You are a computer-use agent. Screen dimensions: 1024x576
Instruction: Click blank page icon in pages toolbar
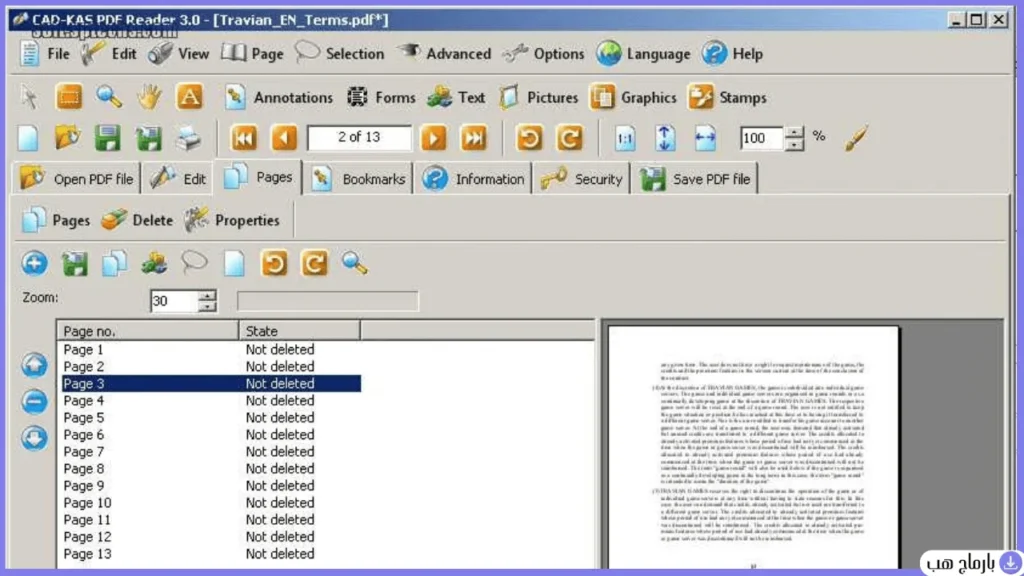click(x=234, y=264)
